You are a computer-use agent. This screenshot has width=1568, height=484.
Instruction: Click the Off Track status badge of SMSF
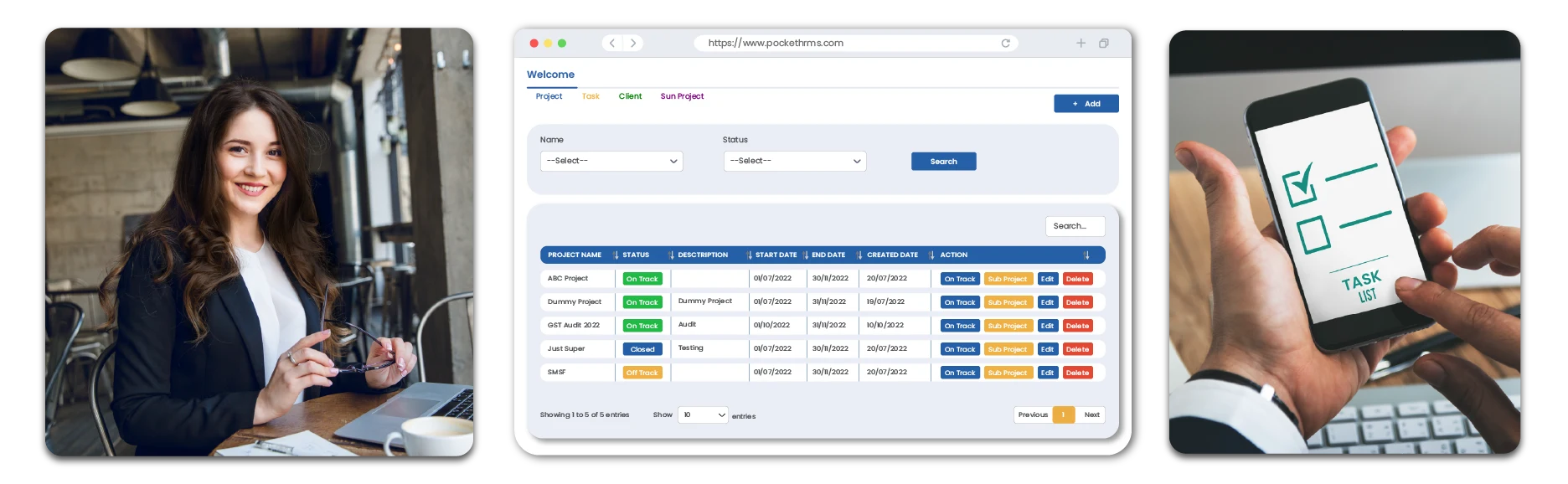(x=642, y=373)
